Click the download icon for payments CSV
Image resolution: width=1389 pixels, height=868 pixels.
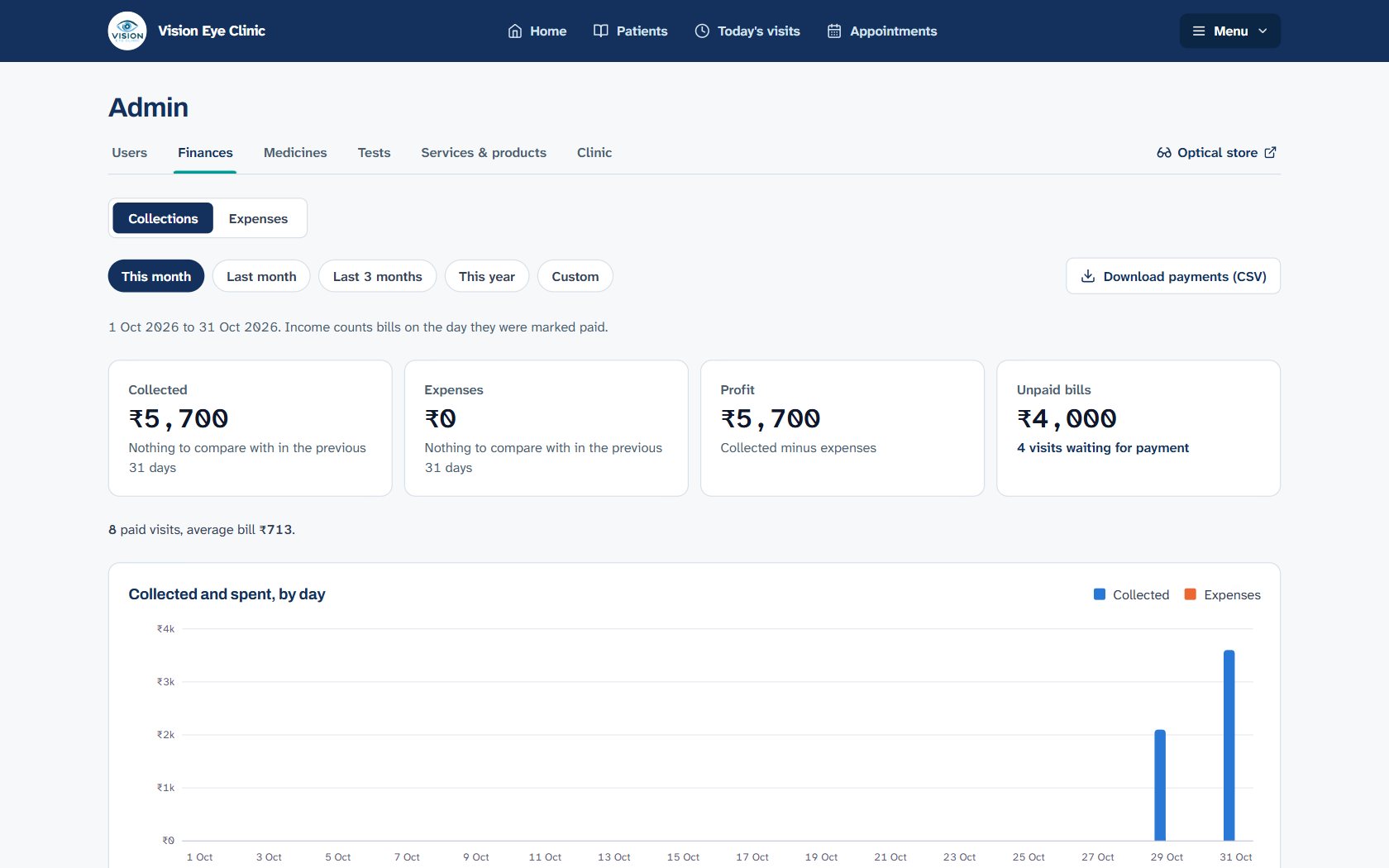pos(1088,276)
